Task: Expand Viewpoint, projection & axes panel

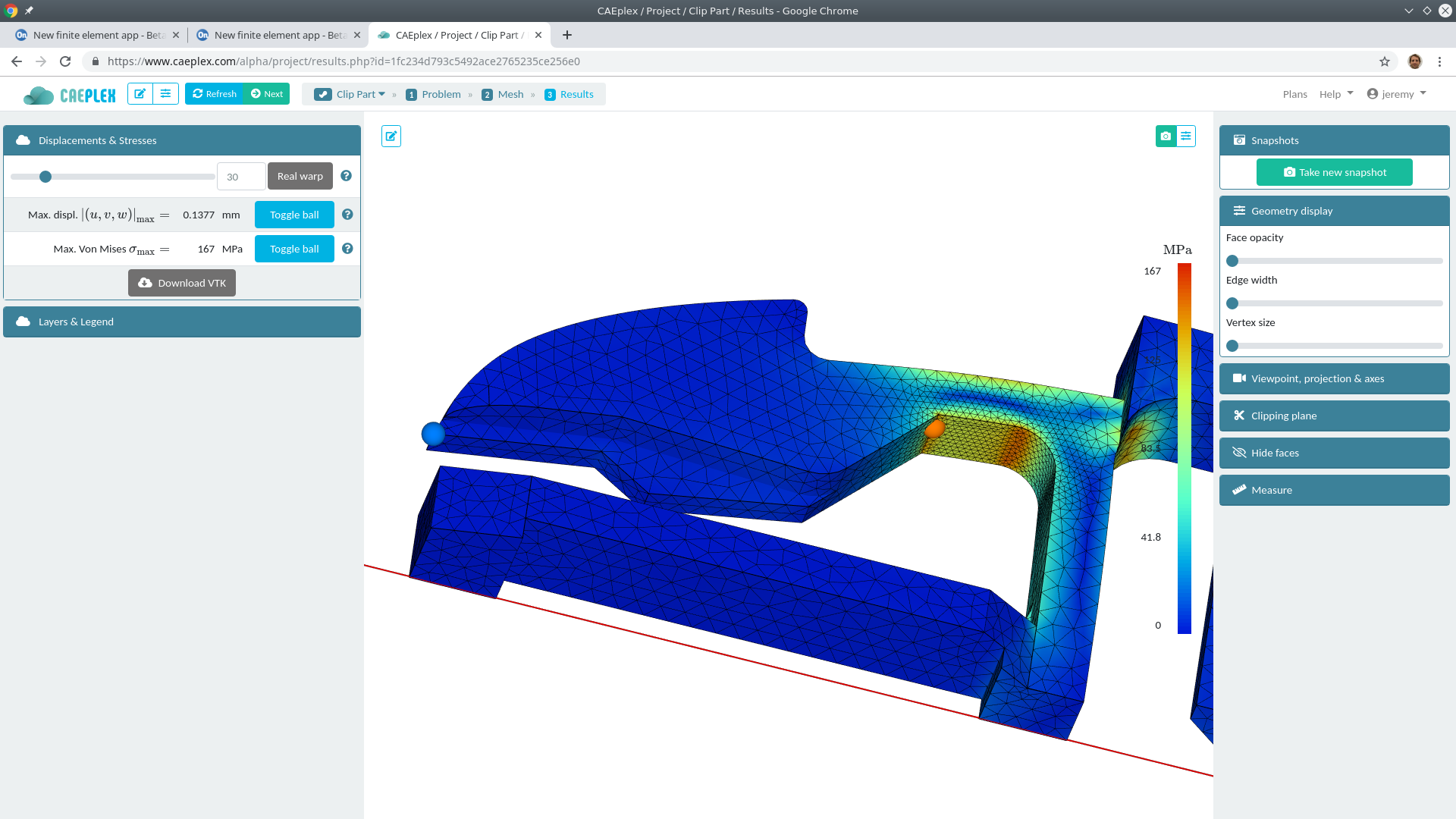Action: (1334, 378)
